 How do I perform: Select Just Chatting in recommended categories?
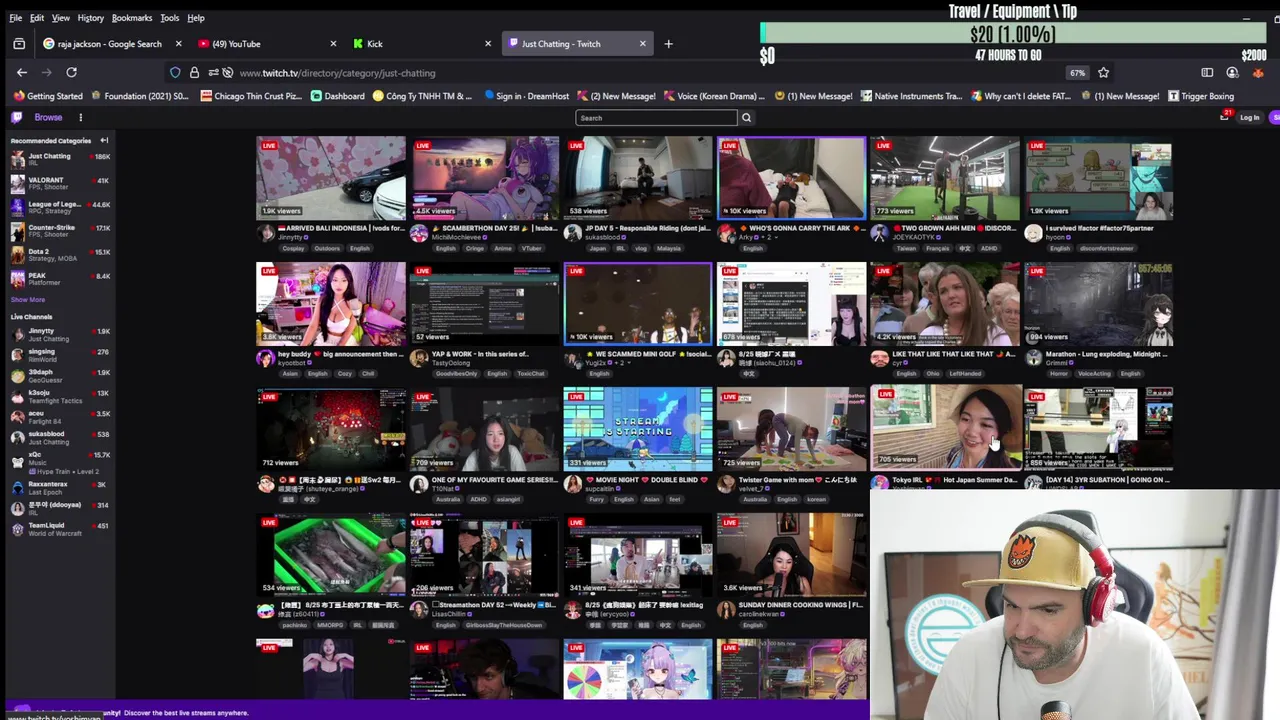[x=60, y=158]
